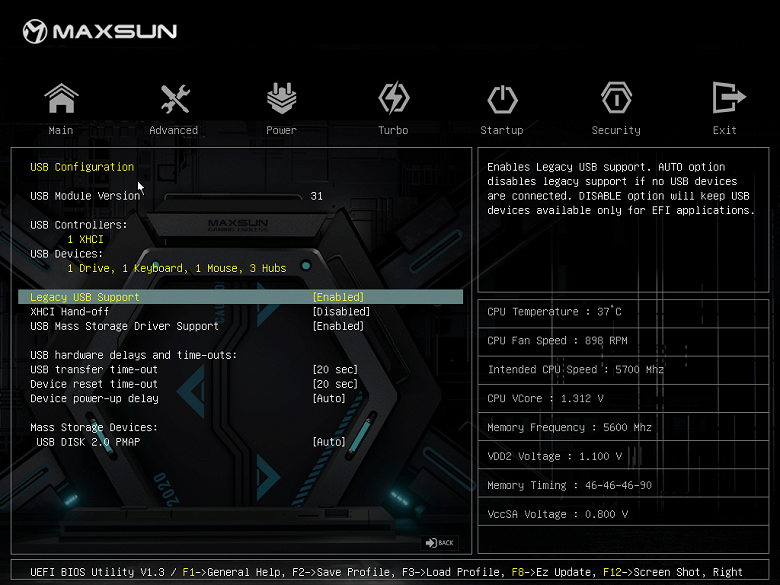Viewport: 780px width, 585px height.
Task: Click the Startup power-button icon
Action: click(x=502, y=98)
